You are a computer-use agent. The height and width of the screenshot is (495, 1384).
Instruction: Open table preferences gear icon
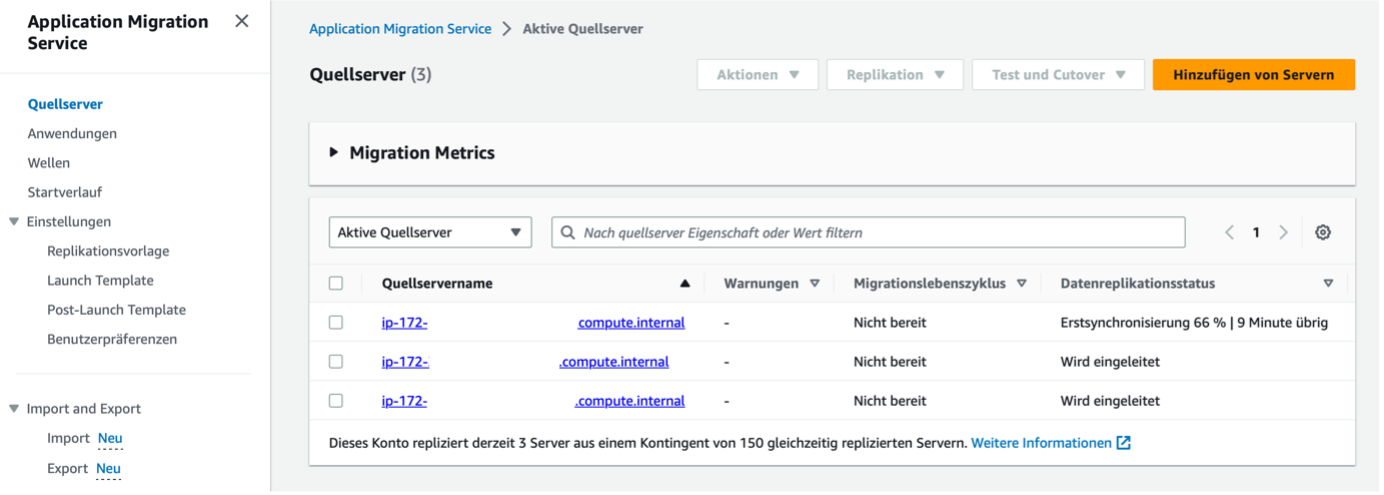pos(1323,232)
